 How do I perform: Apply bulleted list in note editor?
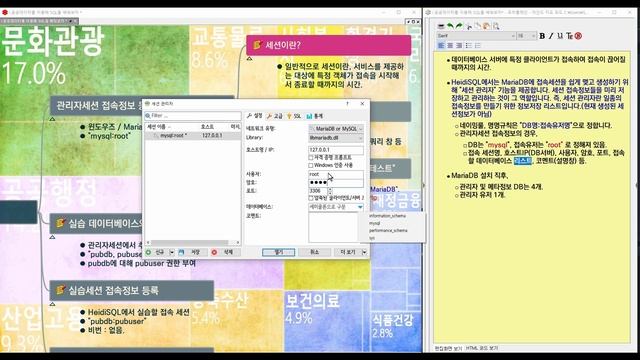tap(469, 46)
